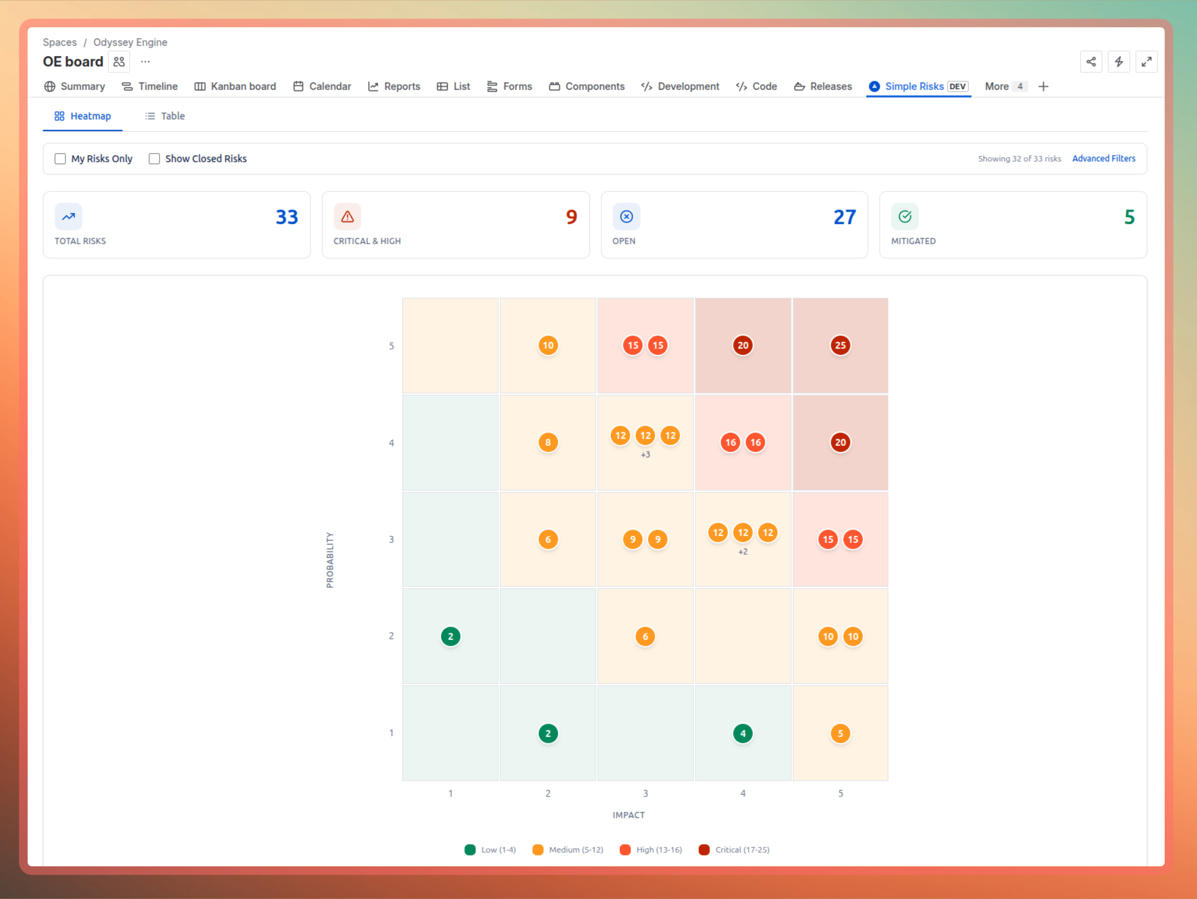Click the Mitigated check-circle icon
Screen dimensions: 1197x899
pos(905,216)
